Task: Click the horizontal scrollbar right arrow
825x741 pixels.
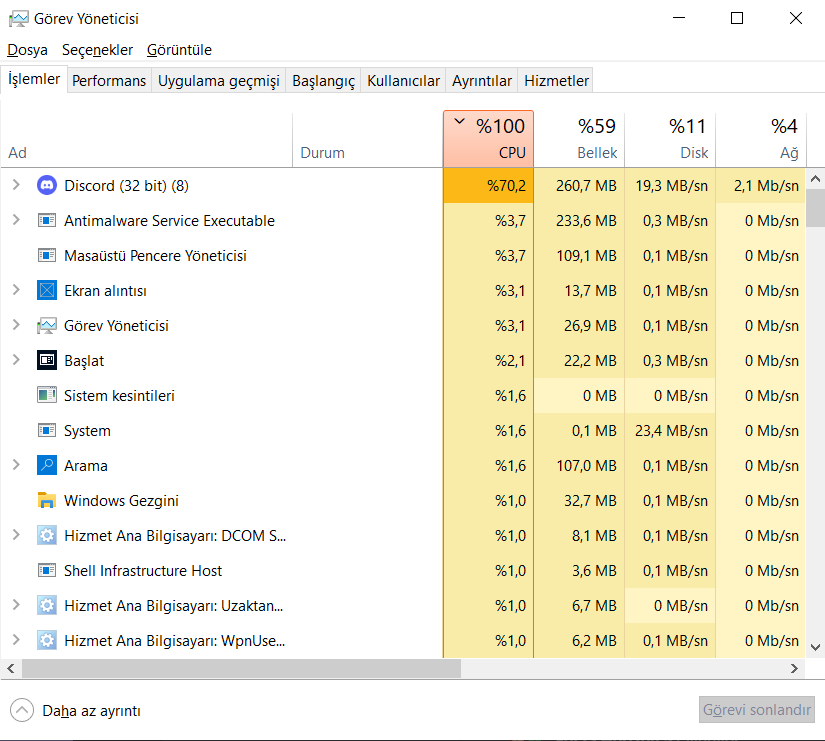Action: point(794,668)
